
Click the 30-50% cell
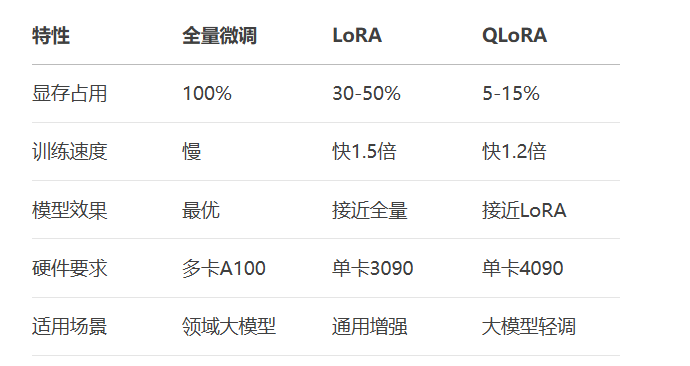click(366, 93)
